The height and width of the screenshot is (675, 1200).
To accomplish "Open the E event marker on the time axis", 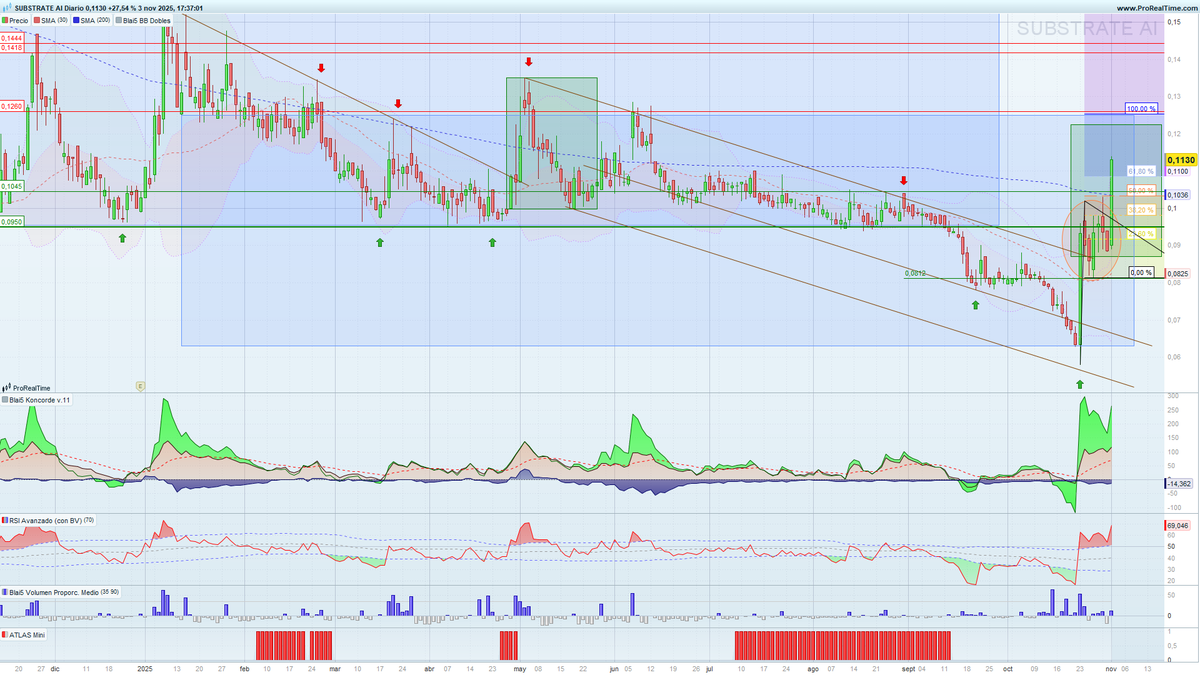I will pyautogui.click(x=142, y=385).
